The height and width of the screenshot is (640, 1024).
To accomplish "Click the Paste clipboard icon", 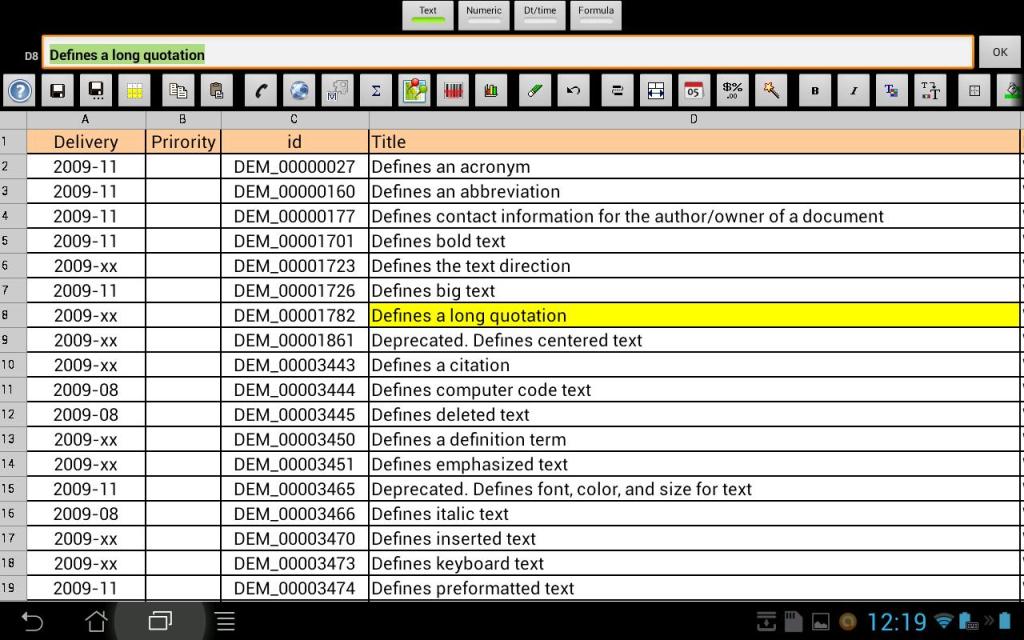I will (217, 91).
